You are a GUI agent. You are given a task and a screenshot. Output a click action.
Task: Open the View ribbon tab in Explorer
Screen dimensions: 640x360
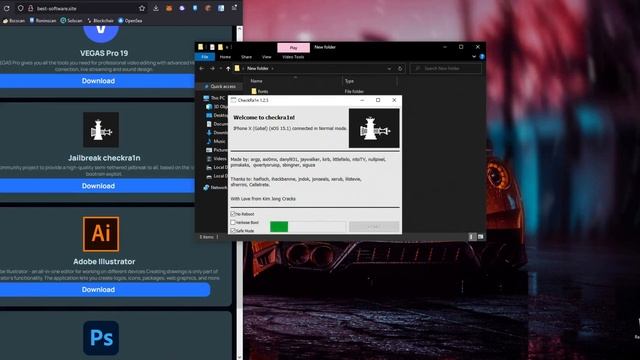pyautogui.click(x=267, y=57)
